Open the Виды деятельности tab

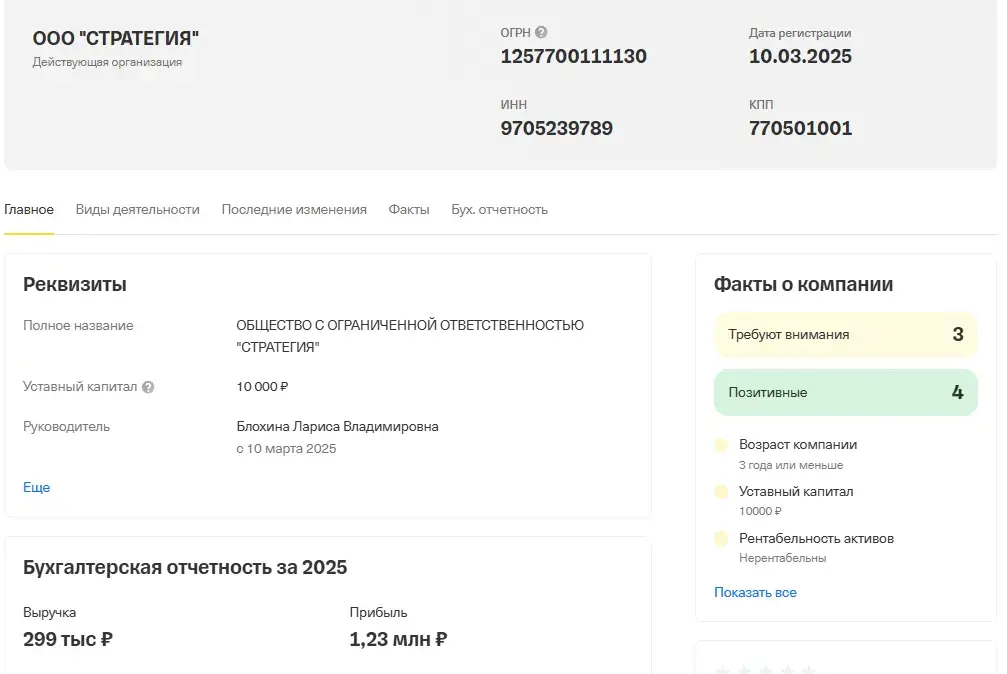(x=137, y=209)
